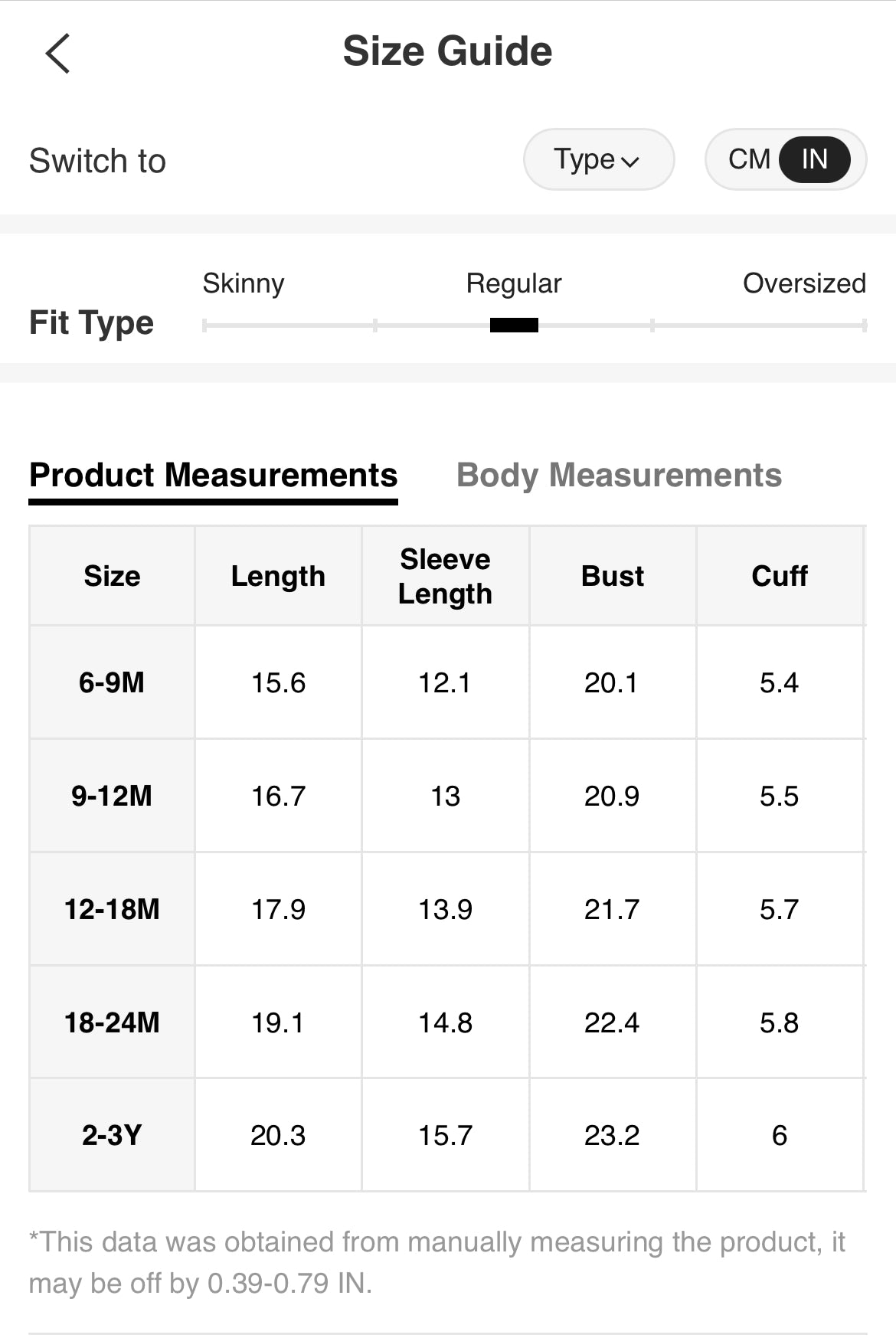Select the Product Measurements tab
This screenshot has width=896, height=1338.
point(213,475)
